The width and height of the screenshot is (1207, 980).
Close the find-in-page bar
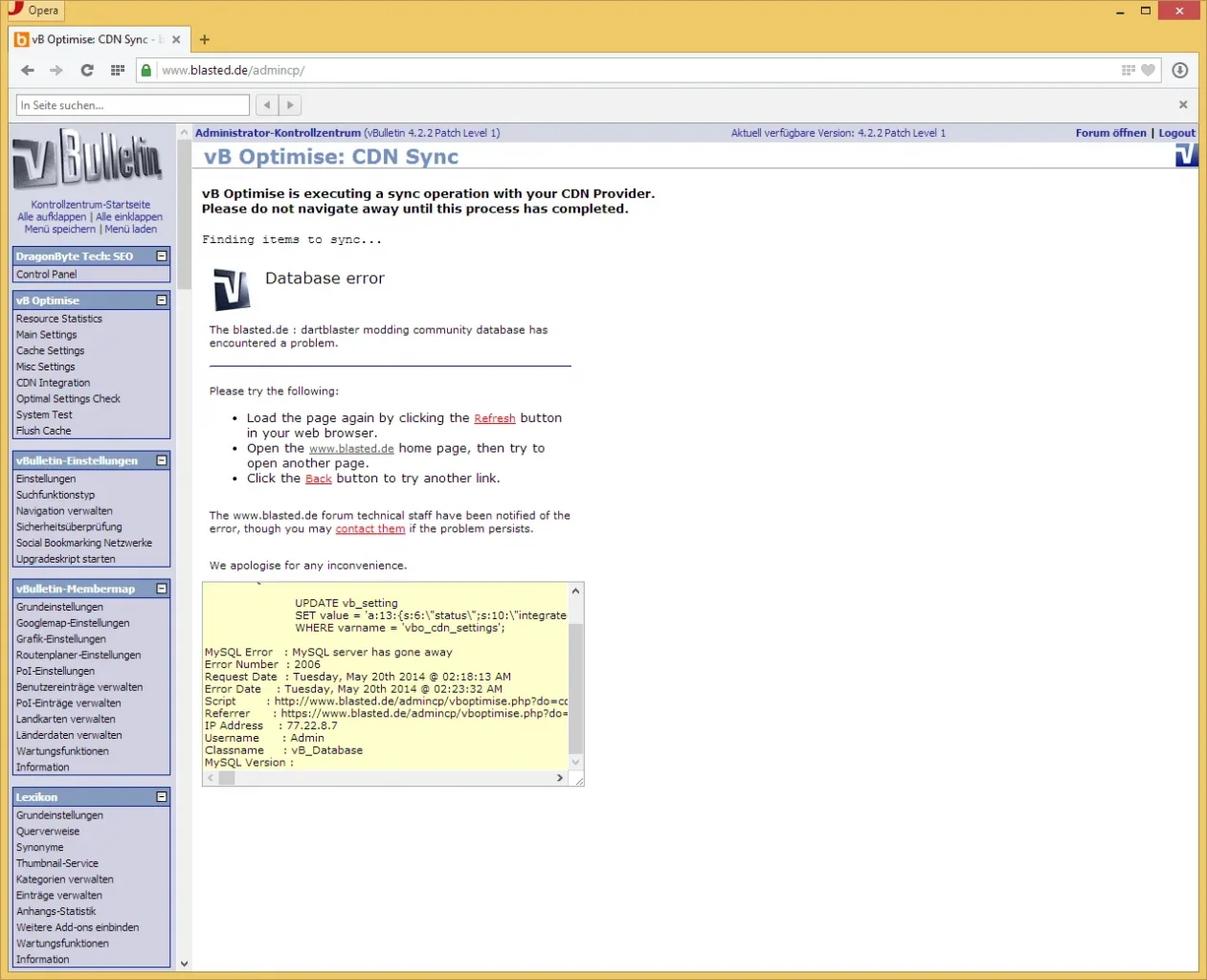coord(1183,104)
